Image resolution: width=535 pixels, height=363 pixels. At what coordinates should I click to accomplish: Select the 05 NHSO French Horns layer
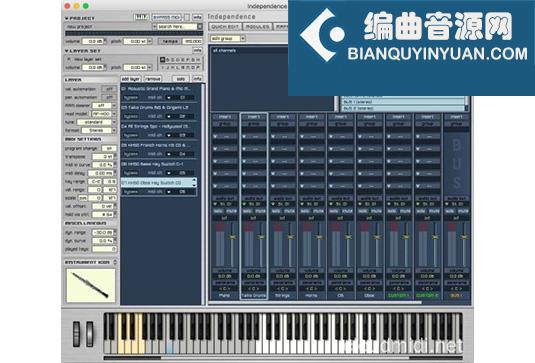[x=158, y=145]
